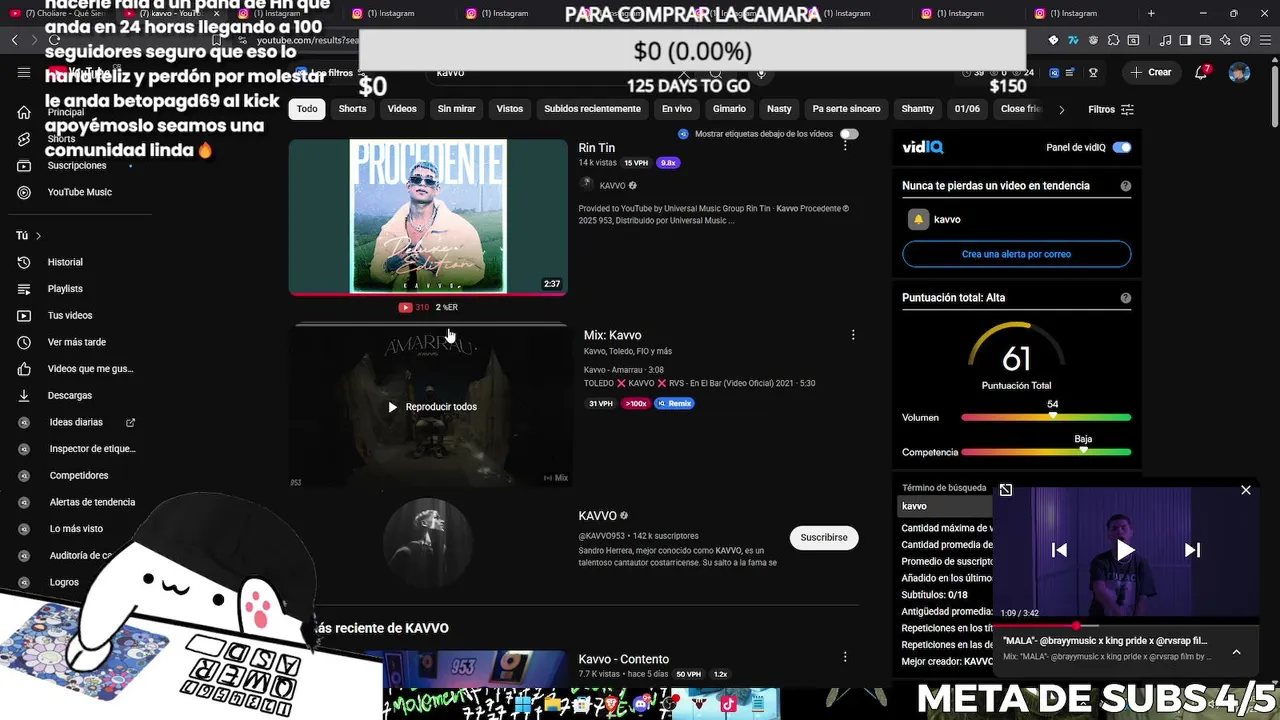Show more filter chips with right chevron

coord(1061,109)
